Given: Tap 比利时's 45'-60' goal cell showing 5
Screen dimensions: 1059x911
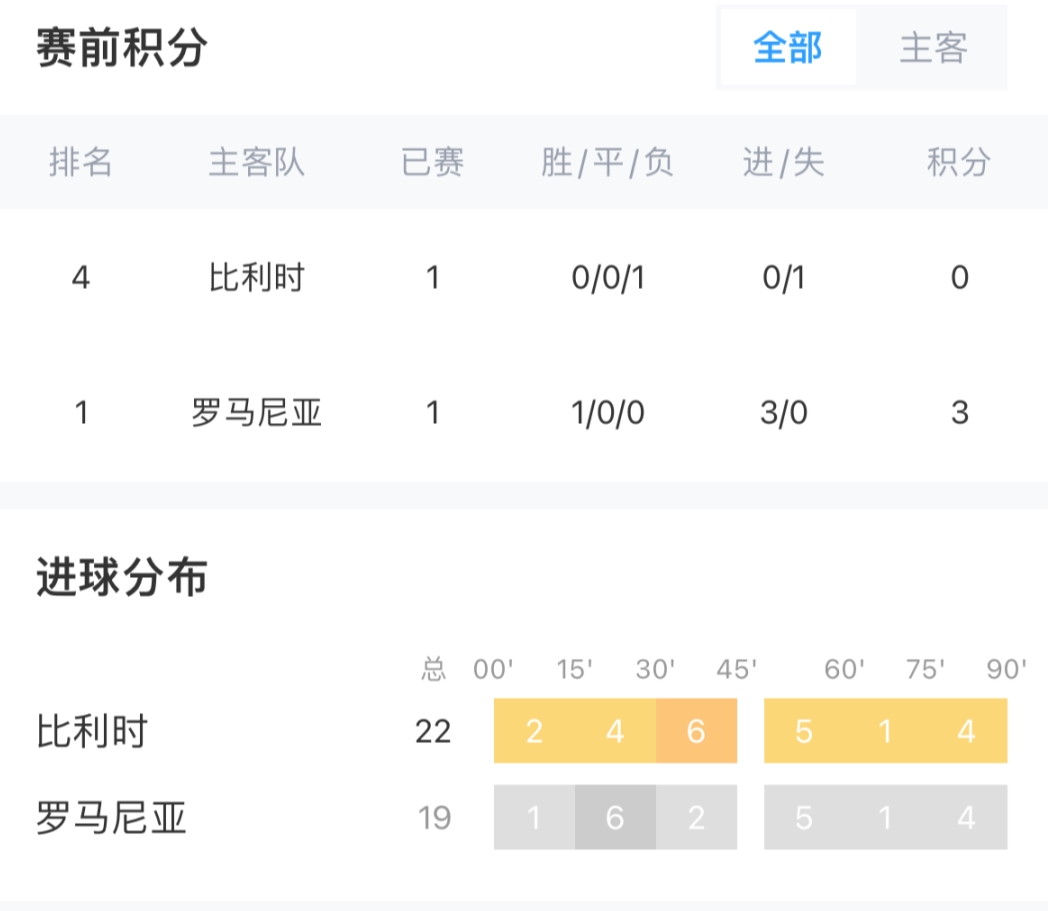Looking at the screenshot, I should point(804,731).
